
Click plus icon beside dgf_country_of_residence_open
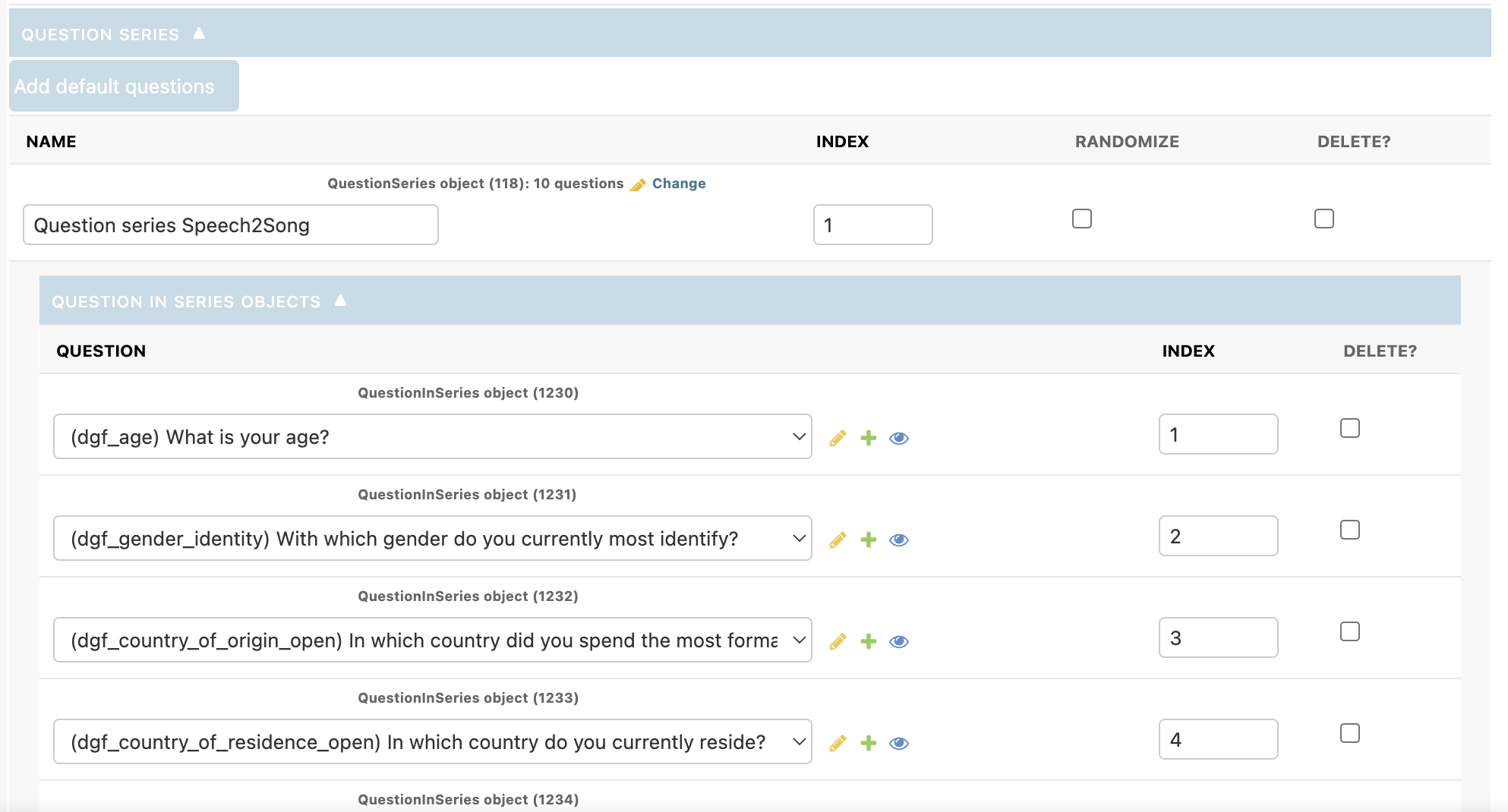869,743
